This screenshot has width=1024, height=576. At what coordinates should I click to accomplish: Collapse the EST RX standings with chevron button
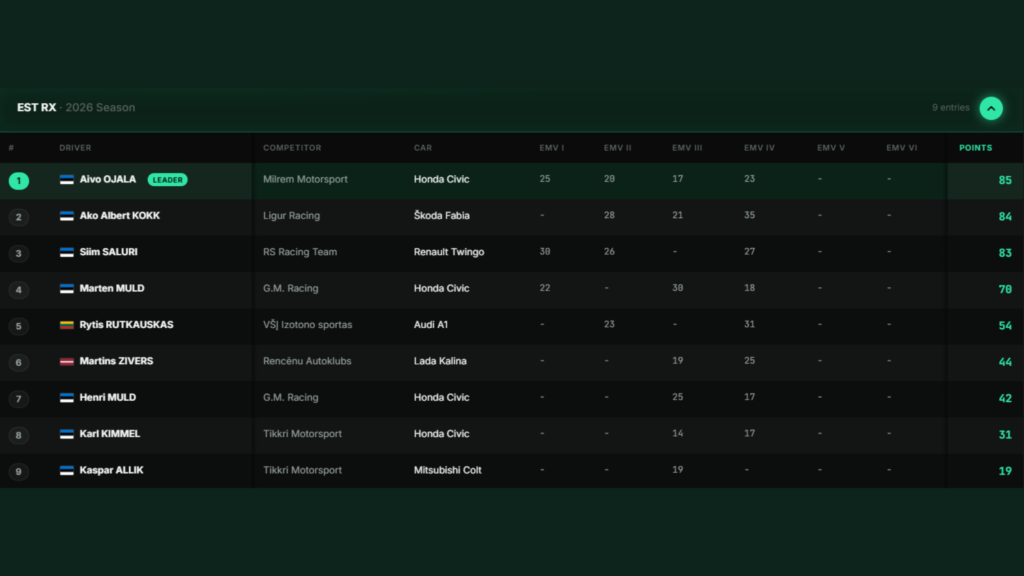(x=991, y=108)
